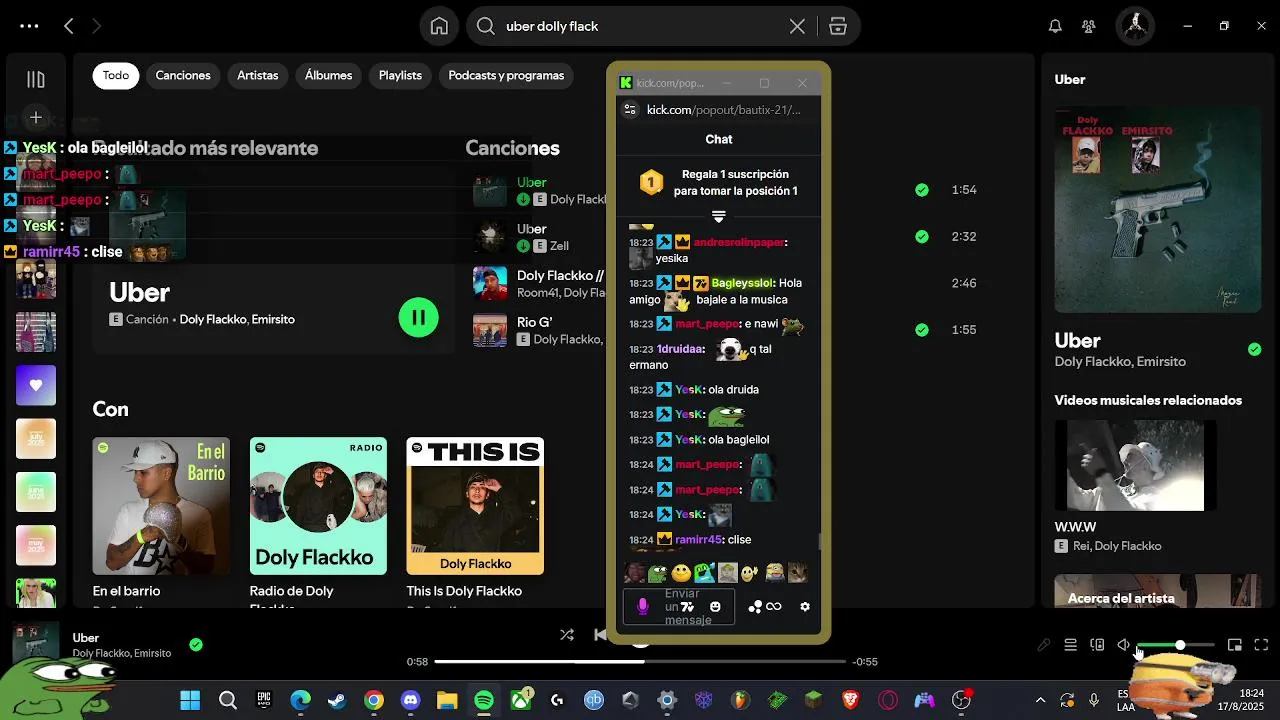Open the Kick chat settings gear
The width and height of the screenshot is (1280, 720).
click(x=805, y=606)
